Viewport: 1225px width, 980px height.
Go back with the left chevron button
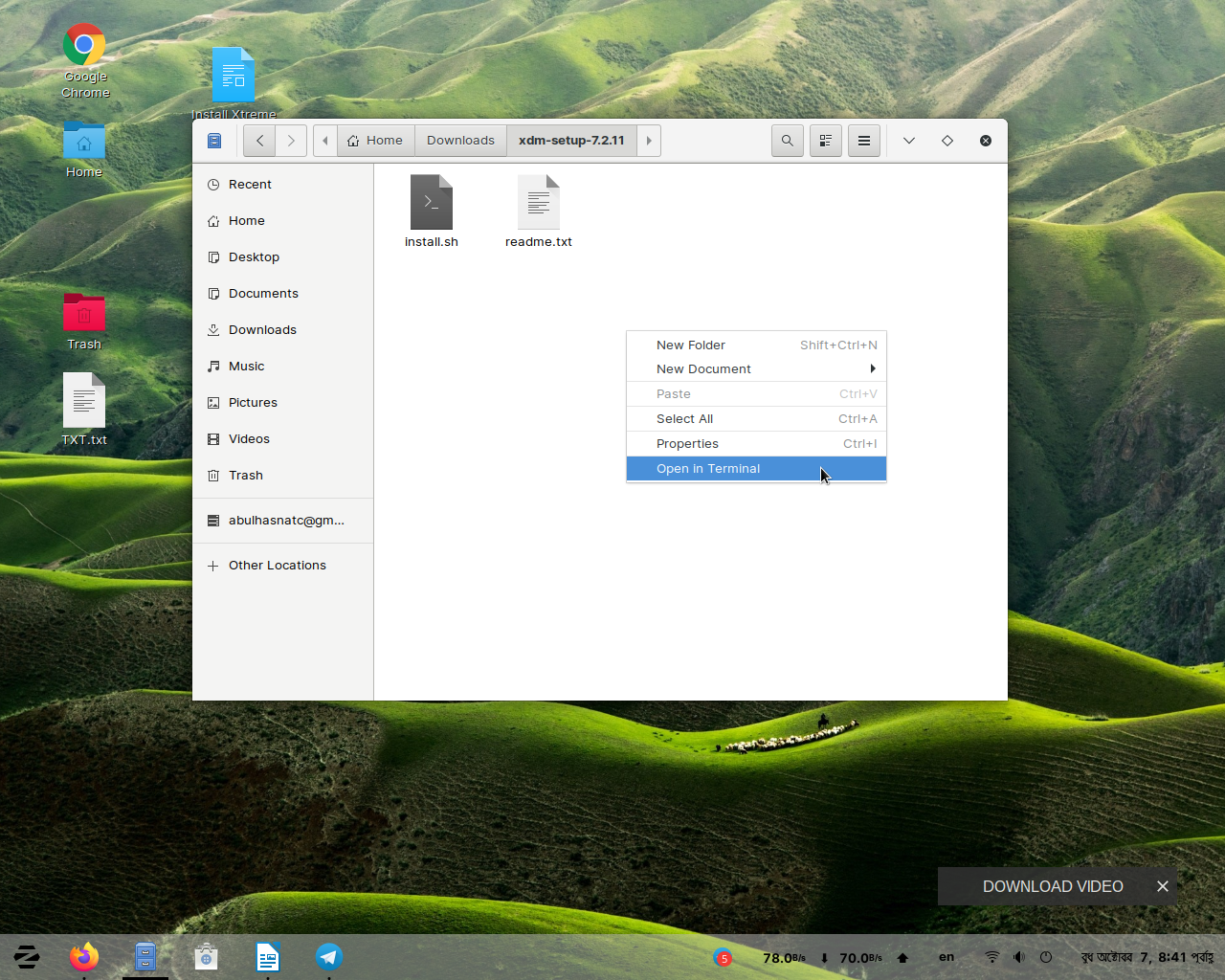[259, 141]
